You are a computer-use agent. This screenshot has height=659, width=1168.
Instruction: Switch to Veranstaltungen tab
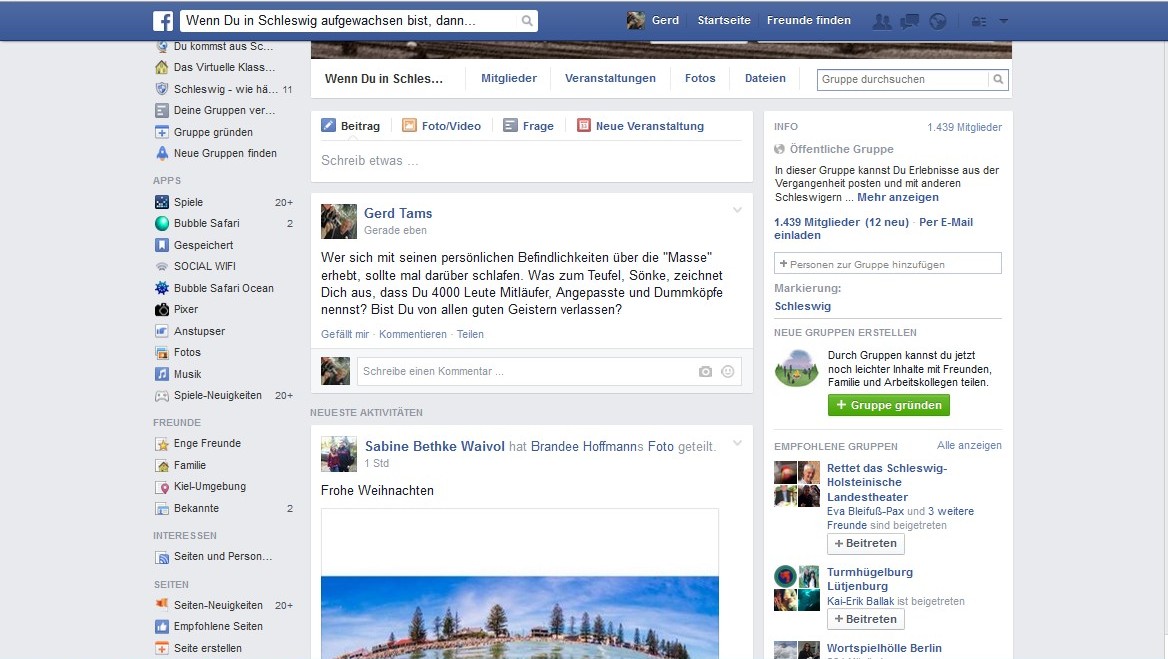click(x=610, y=78)
